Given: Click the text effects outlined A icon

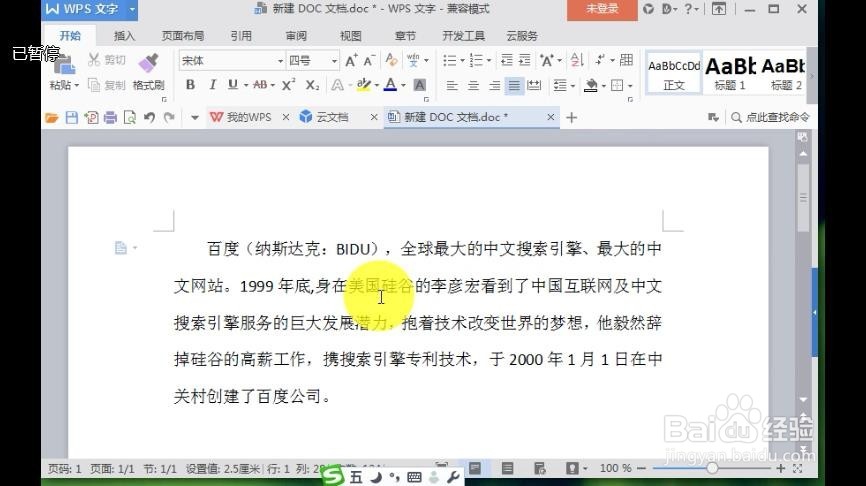Looking at the screenshot, I should [x=337, y=85].
